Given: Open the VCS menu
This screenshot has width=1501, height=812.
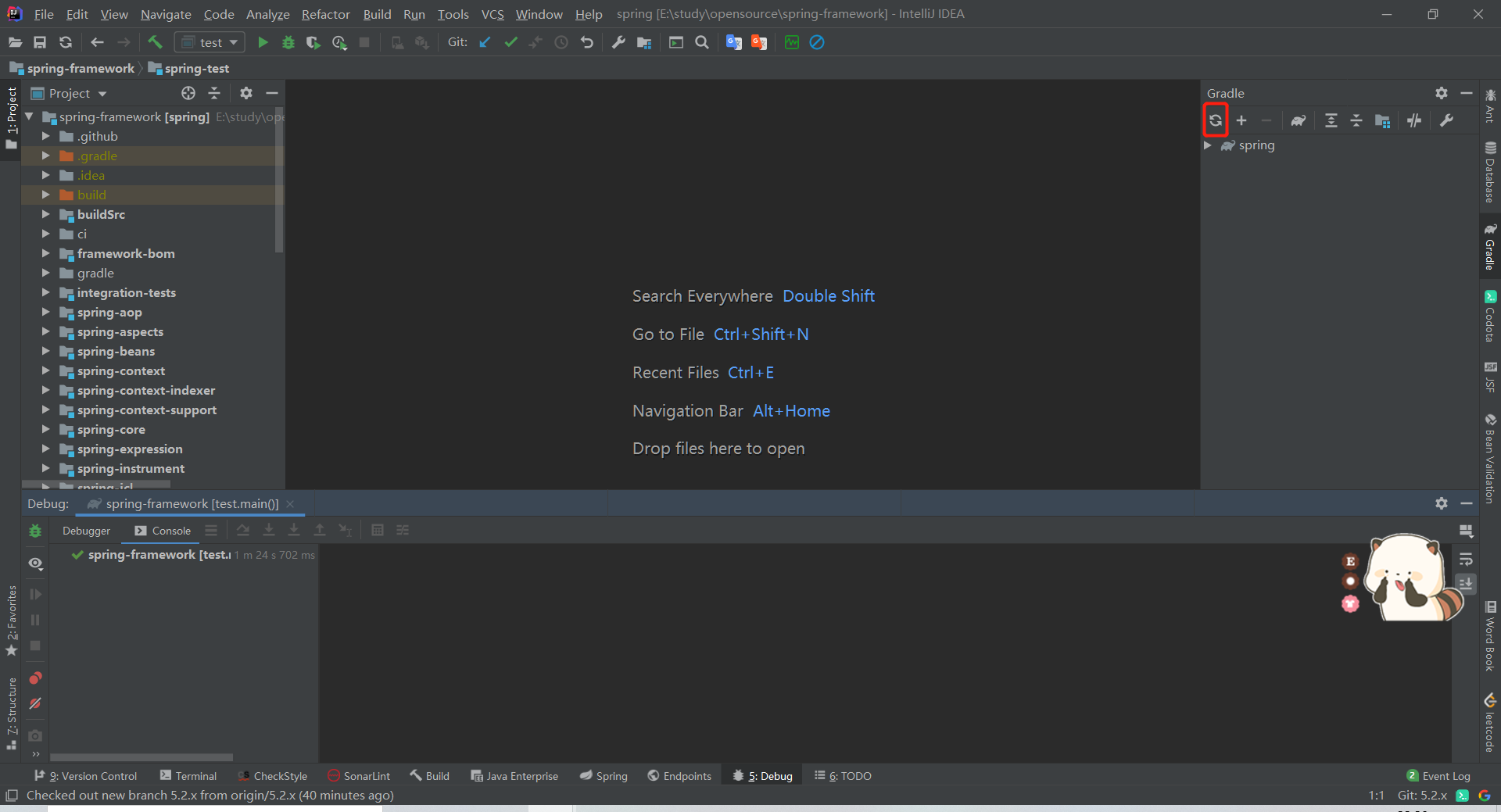Looking at the screenshot, I should coord(493,14).
